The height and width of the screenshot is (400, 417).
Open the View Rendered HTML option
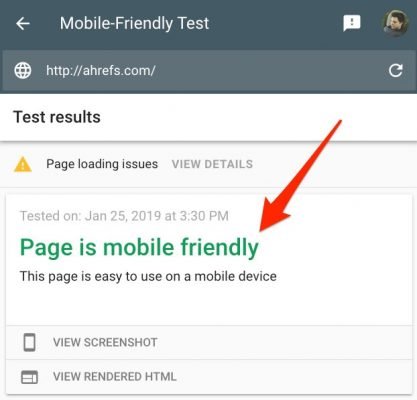(209, 377)
